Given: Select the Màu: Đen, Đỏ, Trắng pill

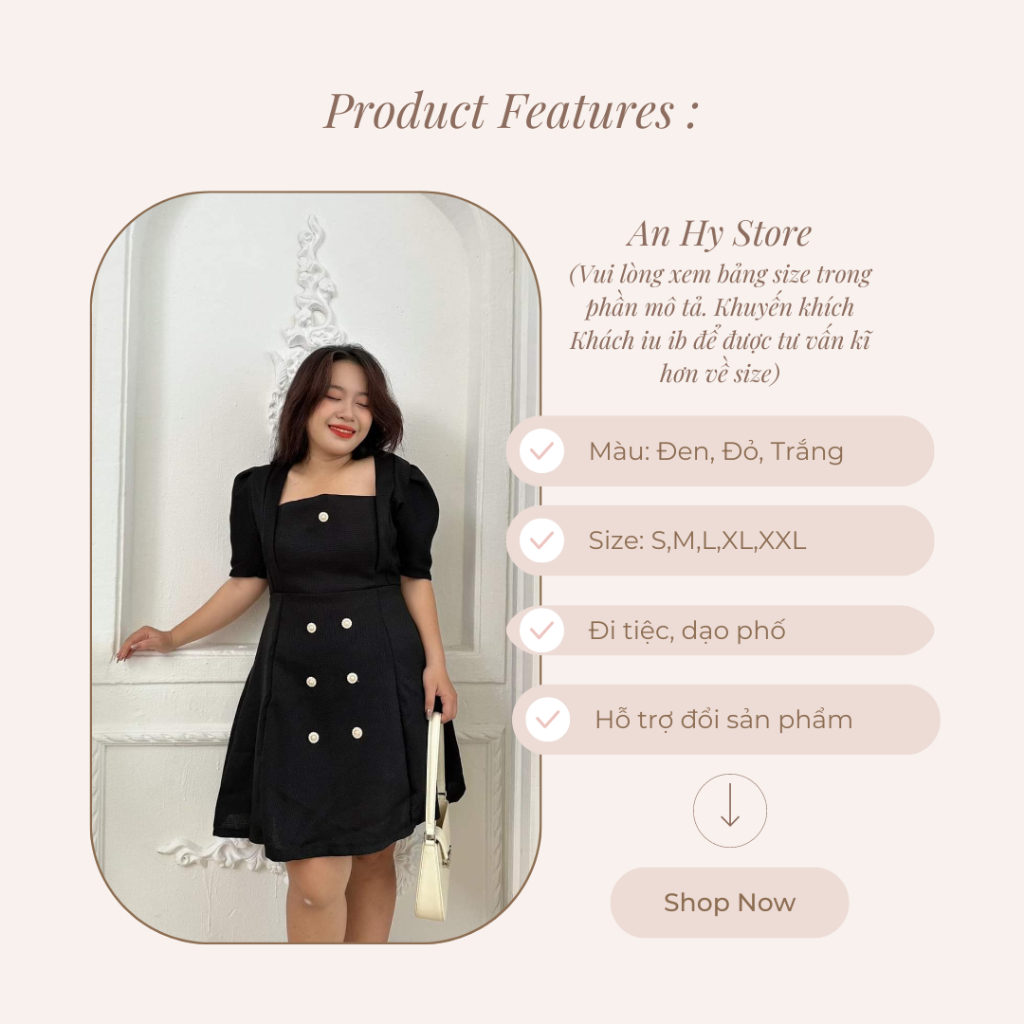Looking at the screenshot, I should [720, 451].
